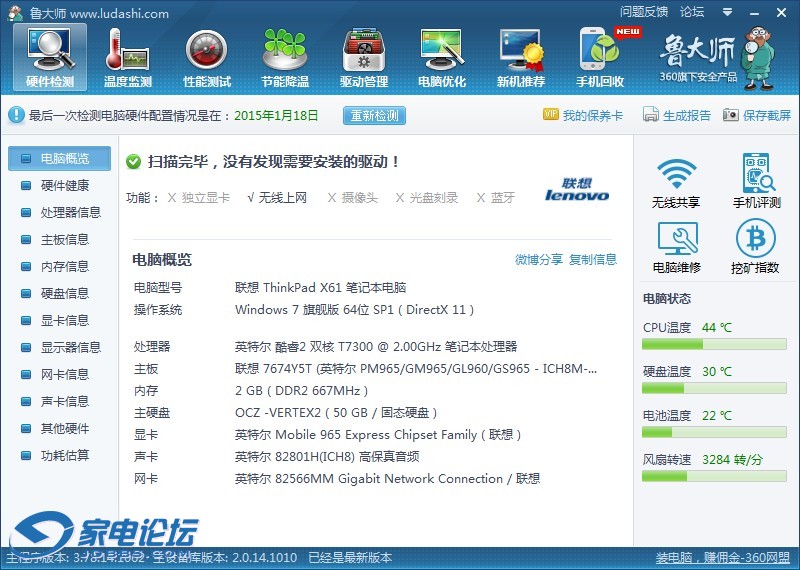
Task: Click the 生成报告 generate report link
Action: point(687,115)
